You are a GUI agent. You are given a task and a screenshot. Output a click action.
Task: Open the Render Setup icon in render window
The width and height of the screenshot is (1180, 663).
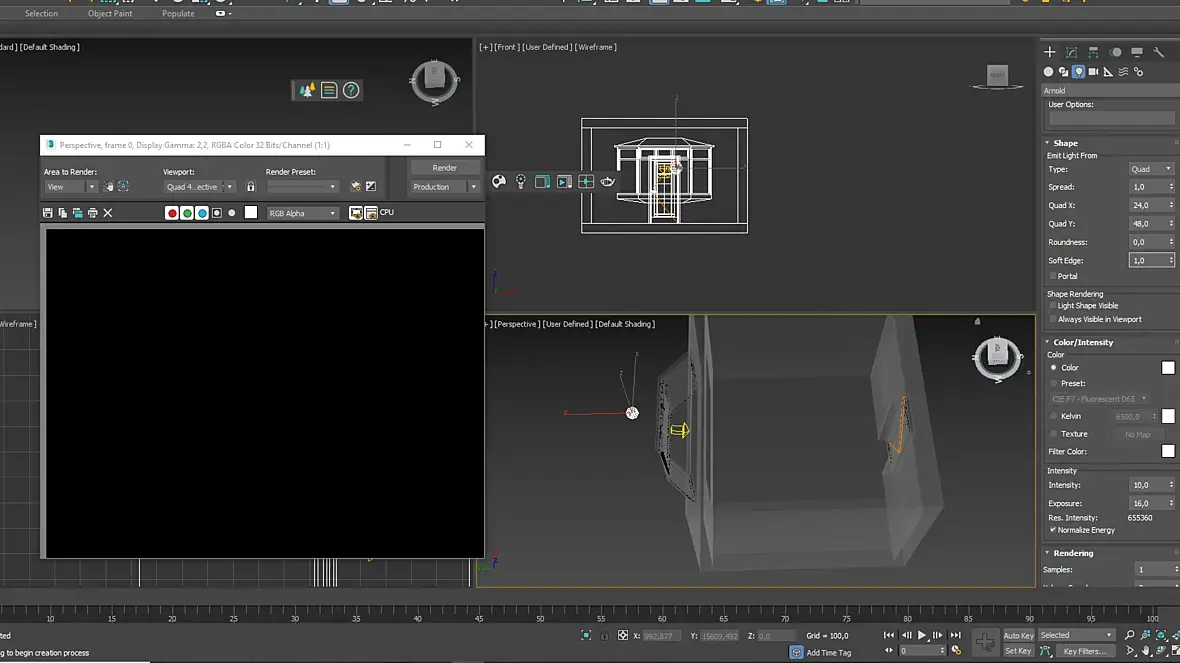tap(355, 187)
